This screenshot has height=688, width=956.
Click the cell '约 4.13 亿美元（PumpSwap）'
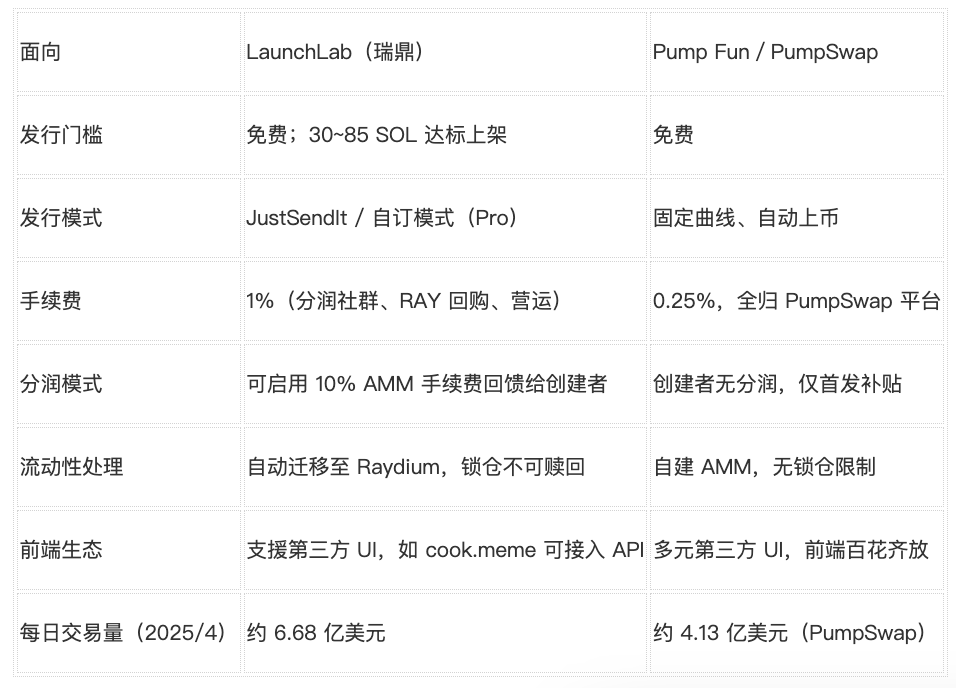[797, 632]
